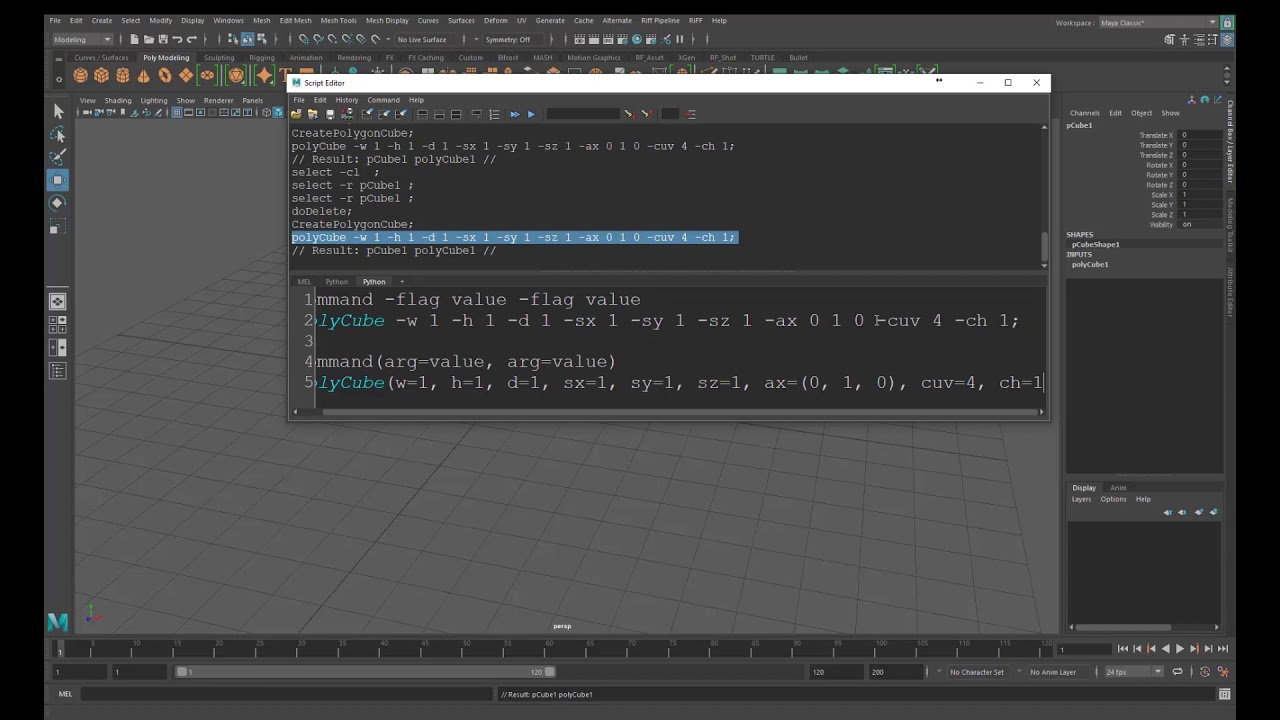The width and height of the screenshot is (1280, 720).
Task: Open the No Anim Layer dropdown
Action: (1058, 672)
